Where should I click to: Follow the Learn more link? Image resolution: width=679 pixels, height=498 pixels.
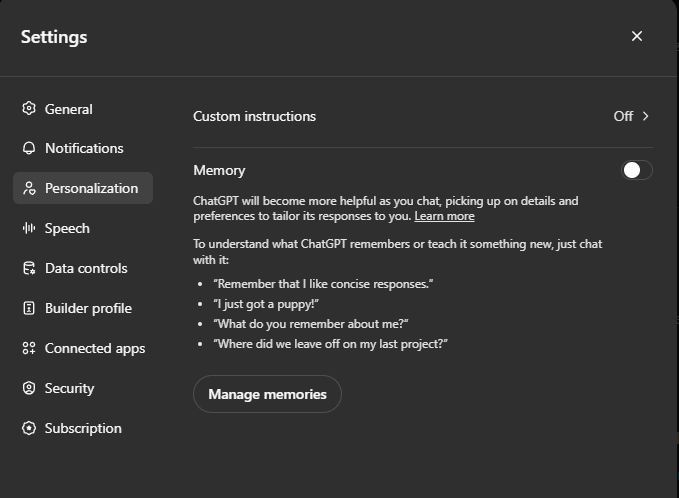(444, 216)
